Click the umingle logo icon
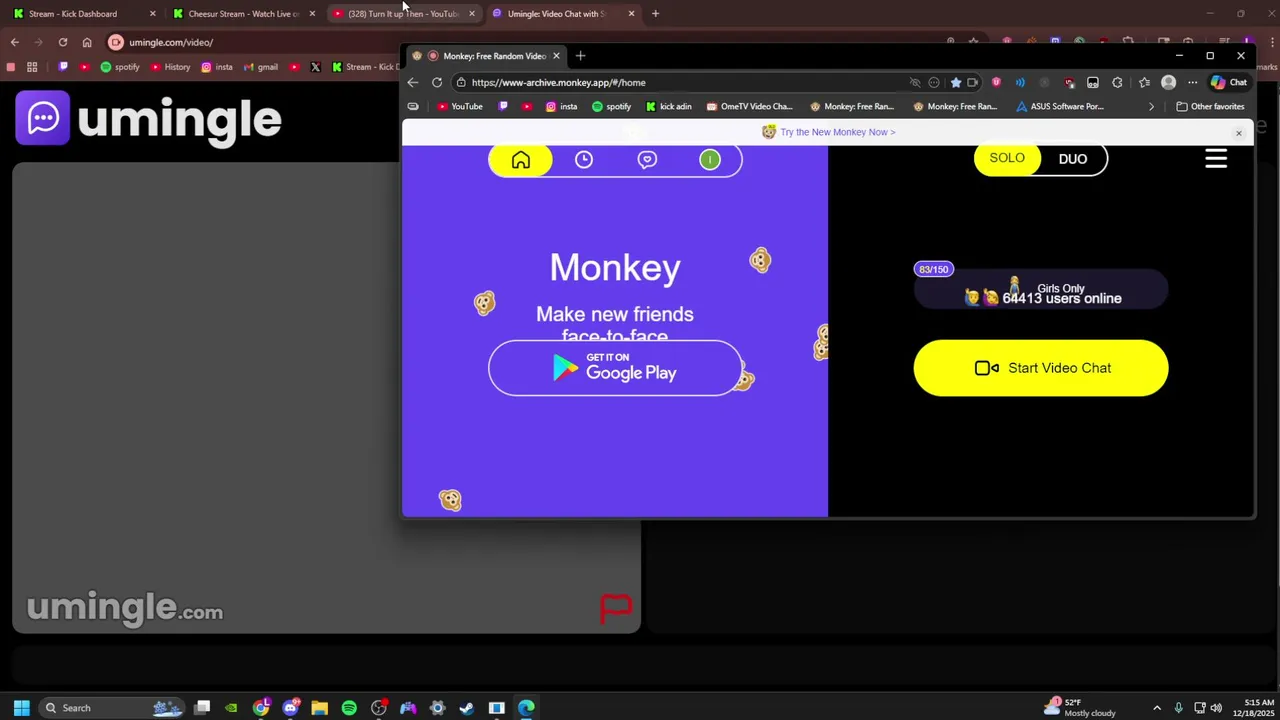1280x720 pixels. (43, 118)
